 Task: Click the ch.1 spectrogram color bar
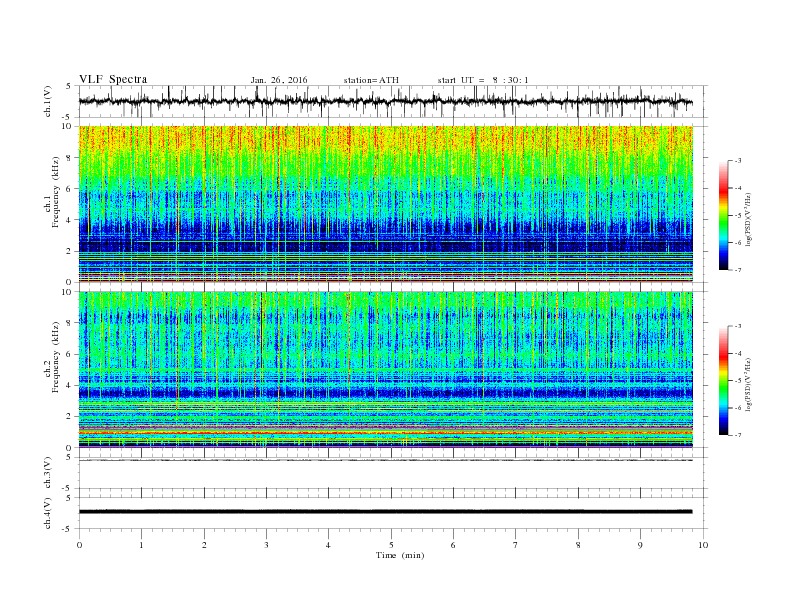[723, 215]
